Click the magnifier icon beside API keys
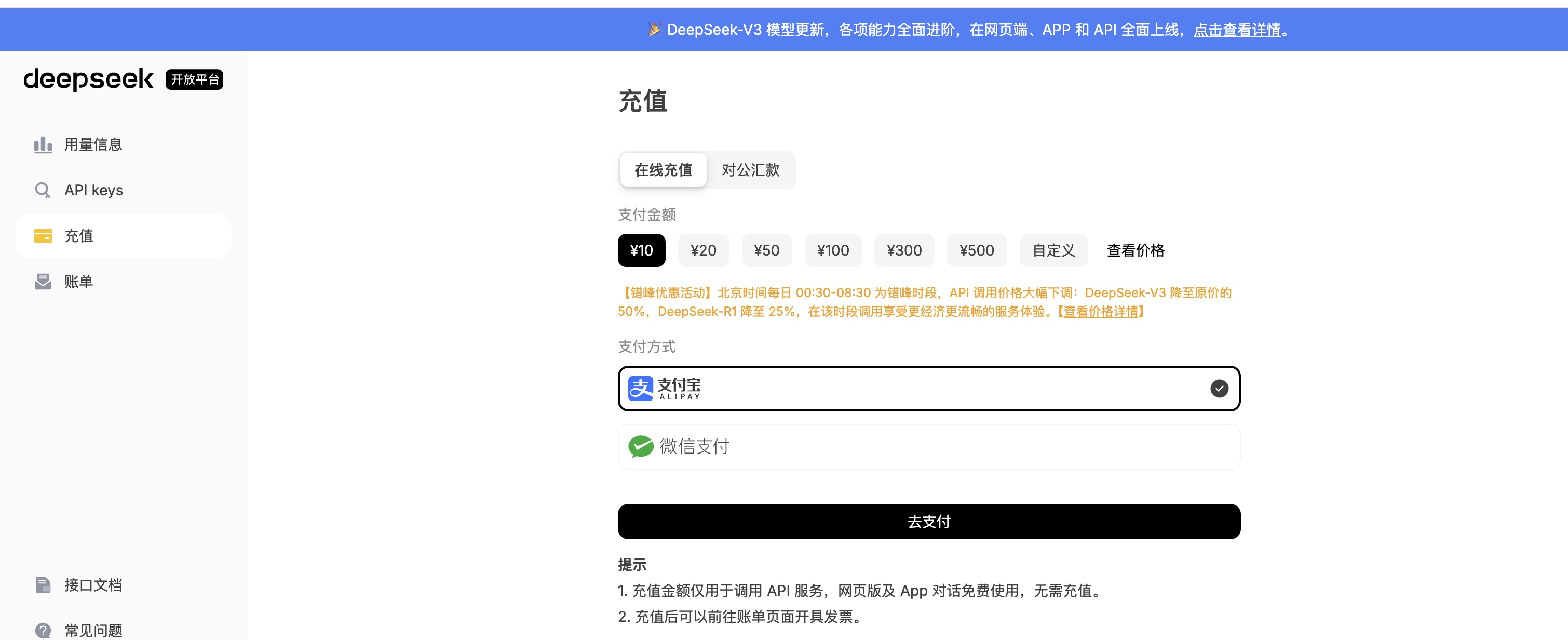This screenshot has width=1568, height=640. (43, 190)
